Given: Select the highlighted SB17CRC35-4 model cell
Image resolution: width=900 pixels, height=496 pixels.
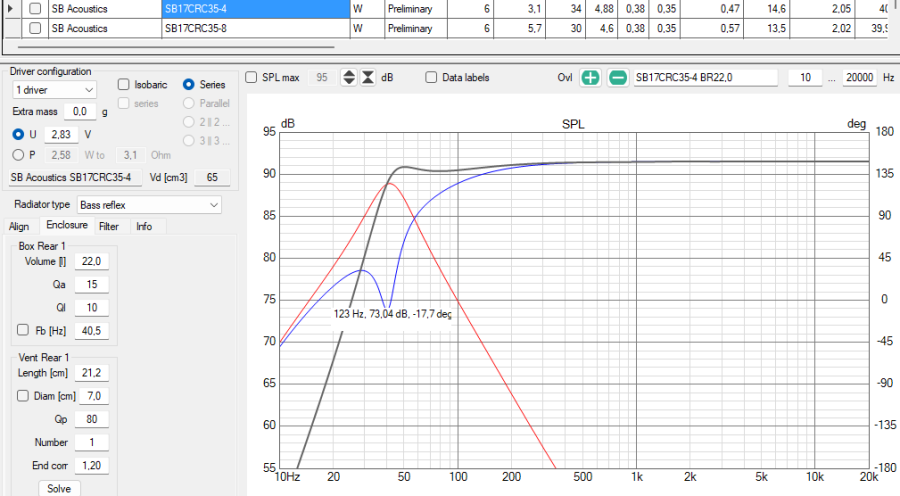Looking at the screenshot, I should tap(255, 9).
